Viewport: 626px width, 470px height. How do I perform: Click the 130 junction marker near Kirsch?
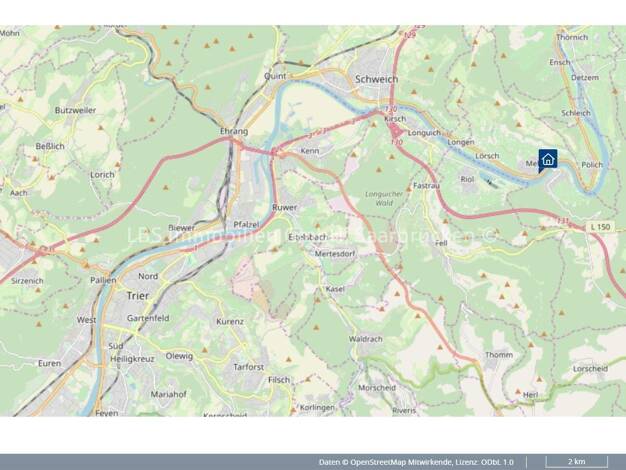391,109
